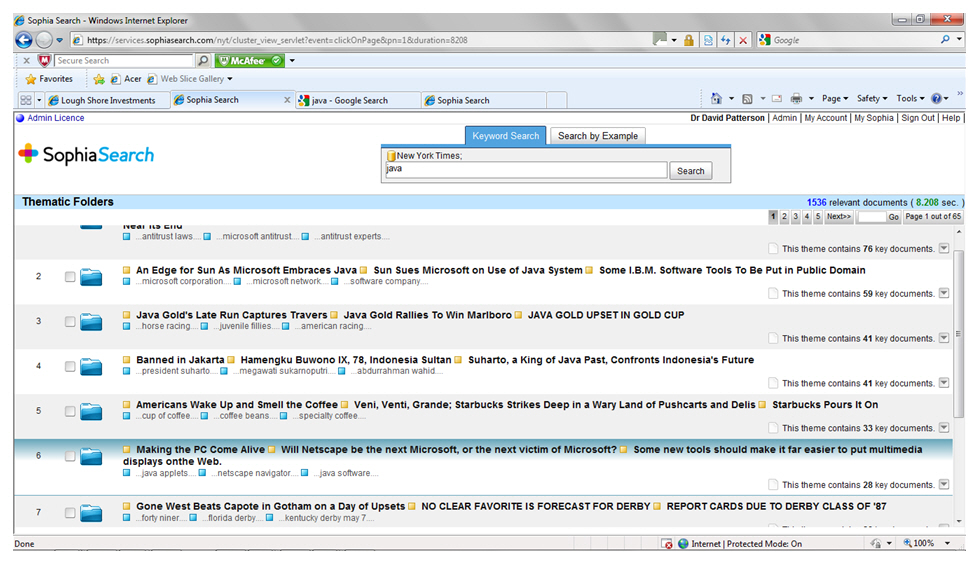
Task: Go to the Next>> results page
Action: click(838, 216)
